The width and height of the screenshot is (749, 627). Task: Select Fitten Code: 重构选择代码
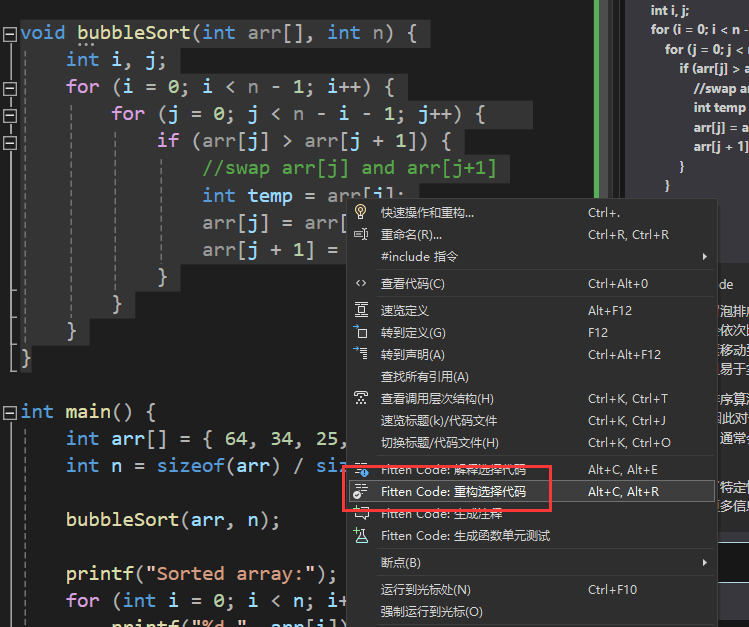tap(453, 492)
